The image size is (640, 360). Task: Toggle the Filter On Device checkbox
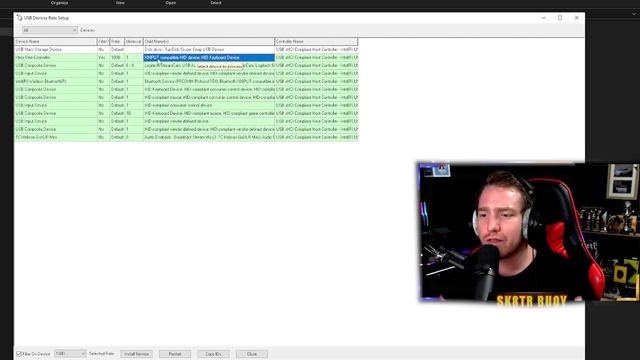point(19,354)
